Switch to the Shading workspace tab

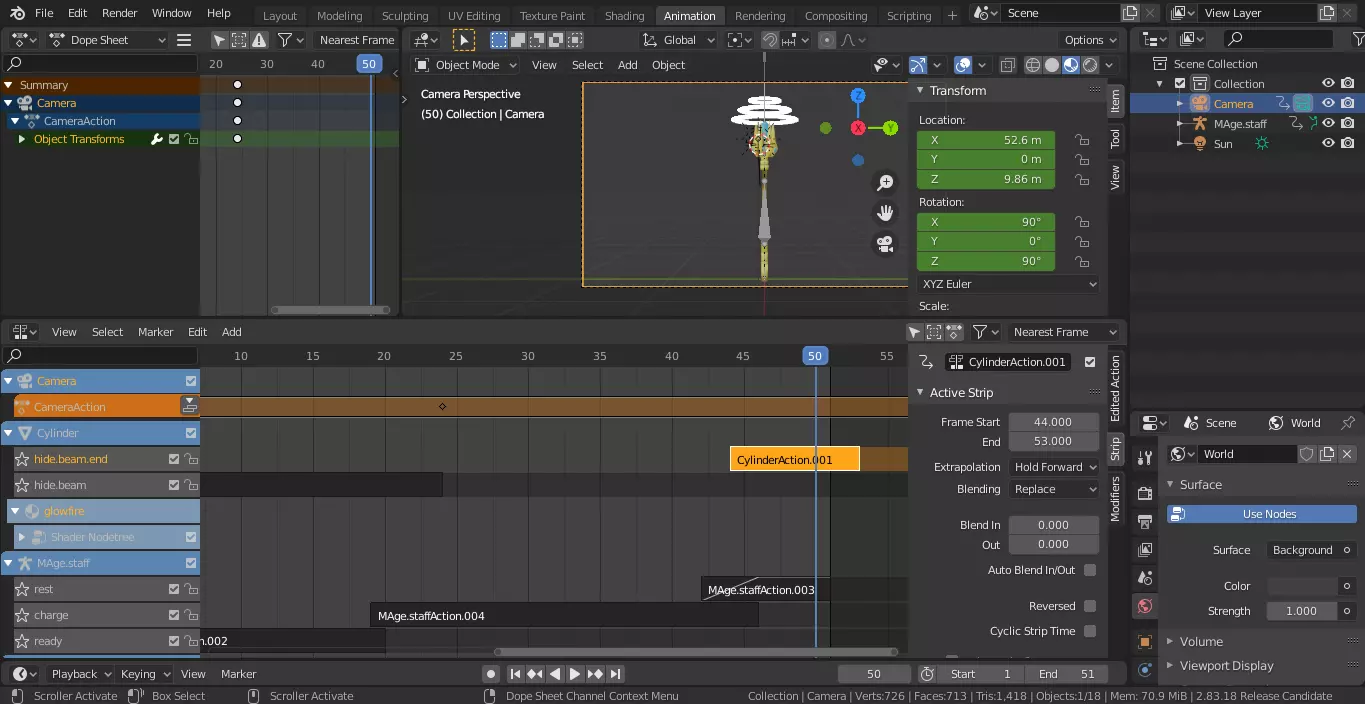click(x=625, y=15)
